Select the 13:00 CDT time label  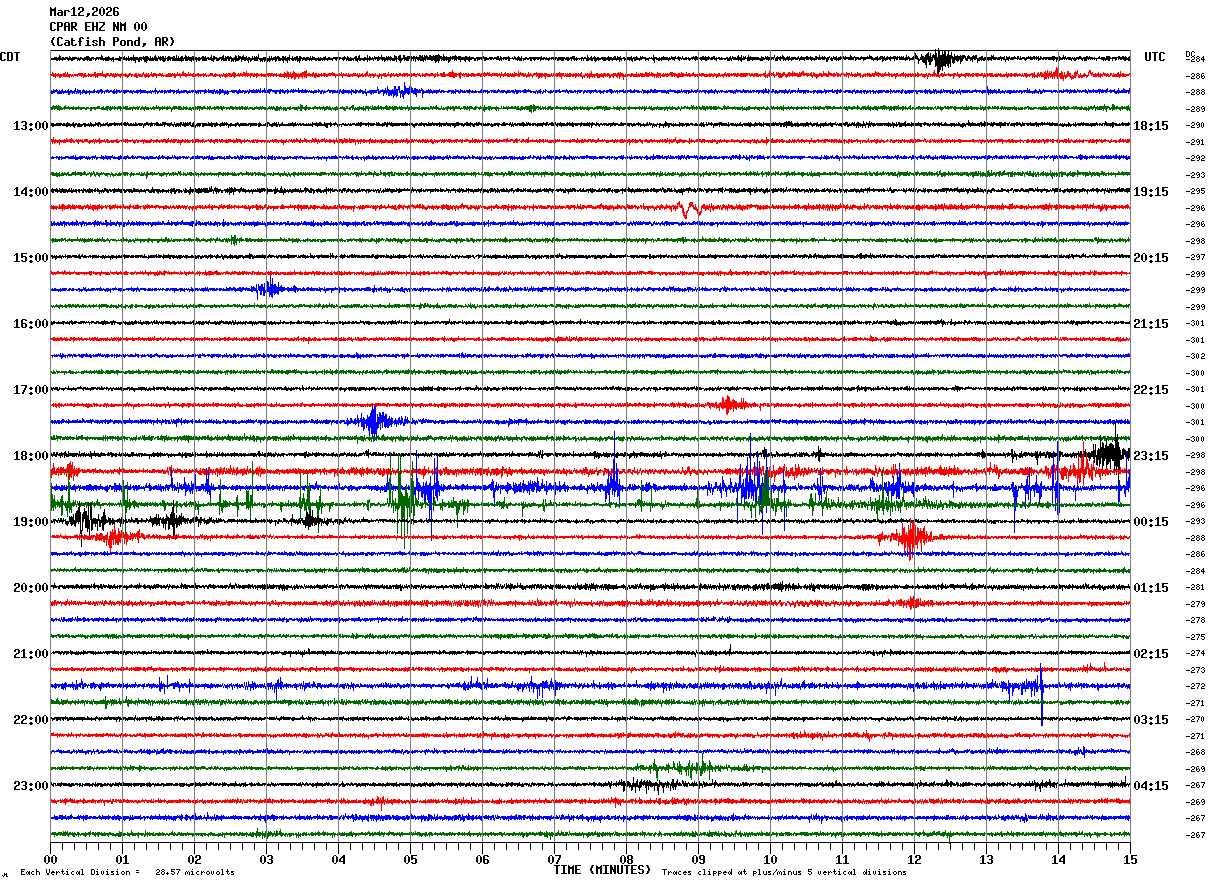point(31,125)
